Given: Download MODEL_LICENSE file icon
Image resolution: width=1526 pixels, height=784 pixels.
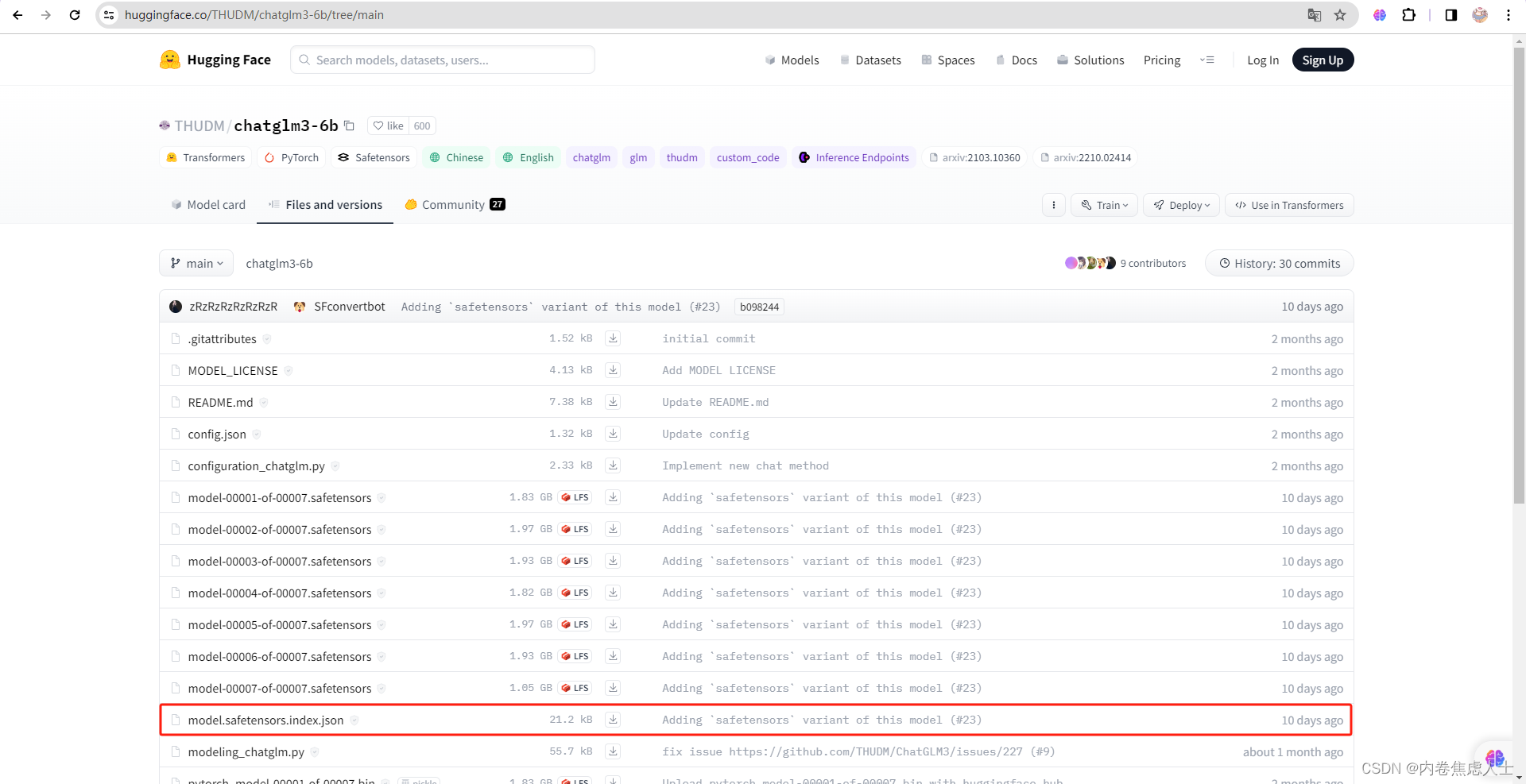Looking at the screenshot, I should point(613,370).
